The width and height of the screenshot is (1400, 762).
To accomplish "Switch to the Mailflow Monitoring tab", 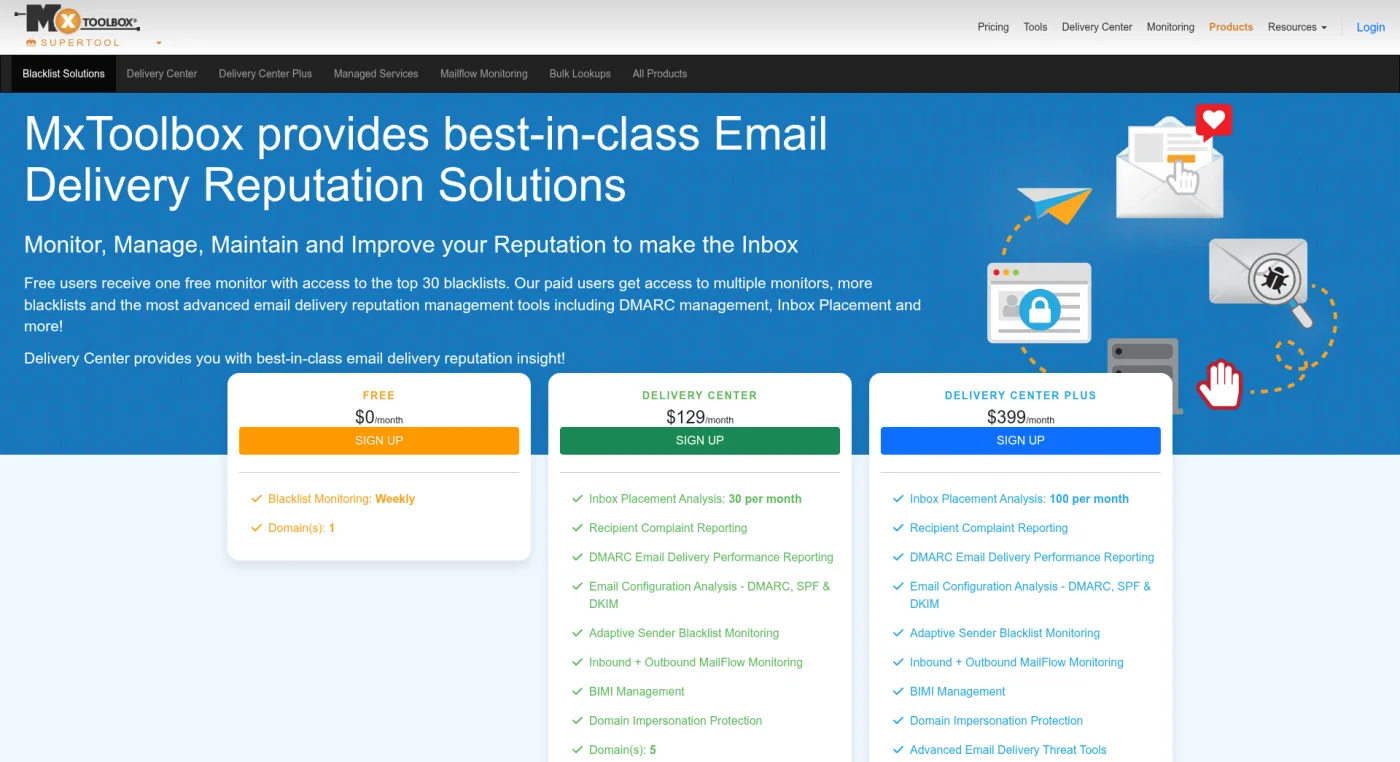I will click(484, 74).
